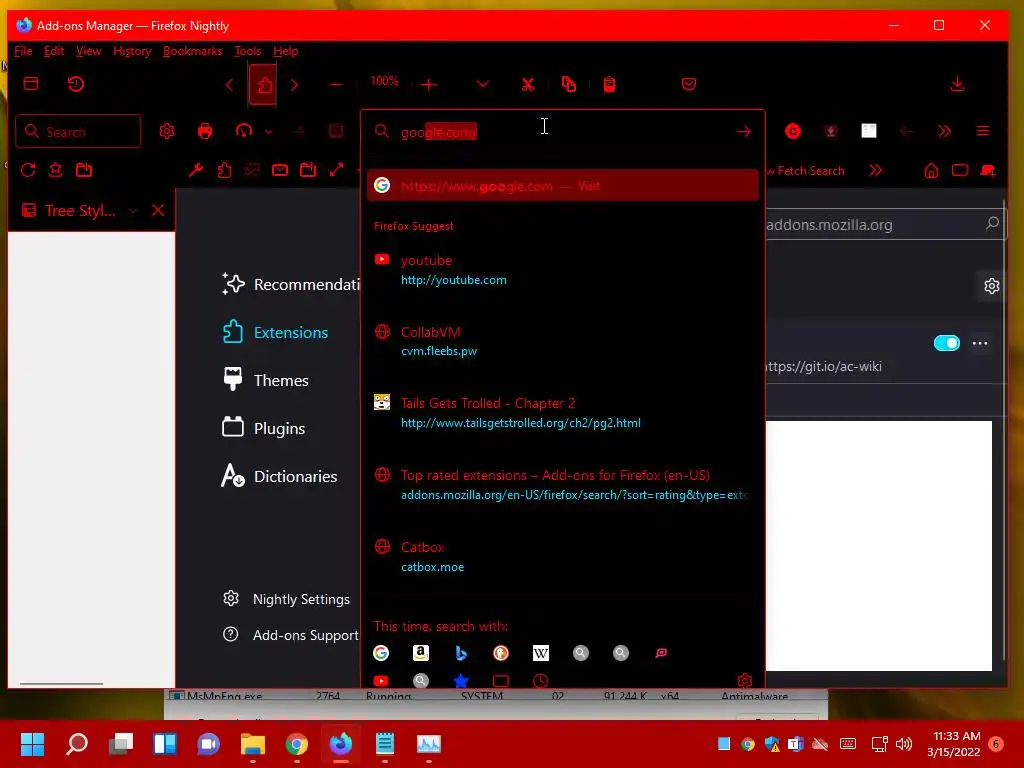Select the youtube suggestion
This screenshot has width=1024, height=768.
(x=562, y=270)
